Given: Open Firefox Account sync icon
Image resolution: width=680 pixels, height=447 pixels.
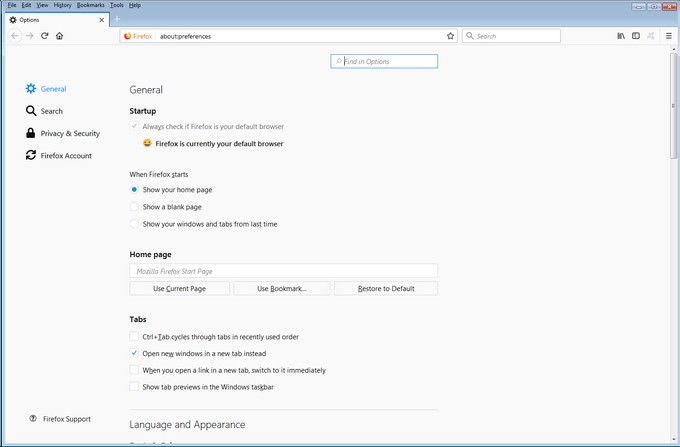Looking at the screenshot, I should point(31,155).
